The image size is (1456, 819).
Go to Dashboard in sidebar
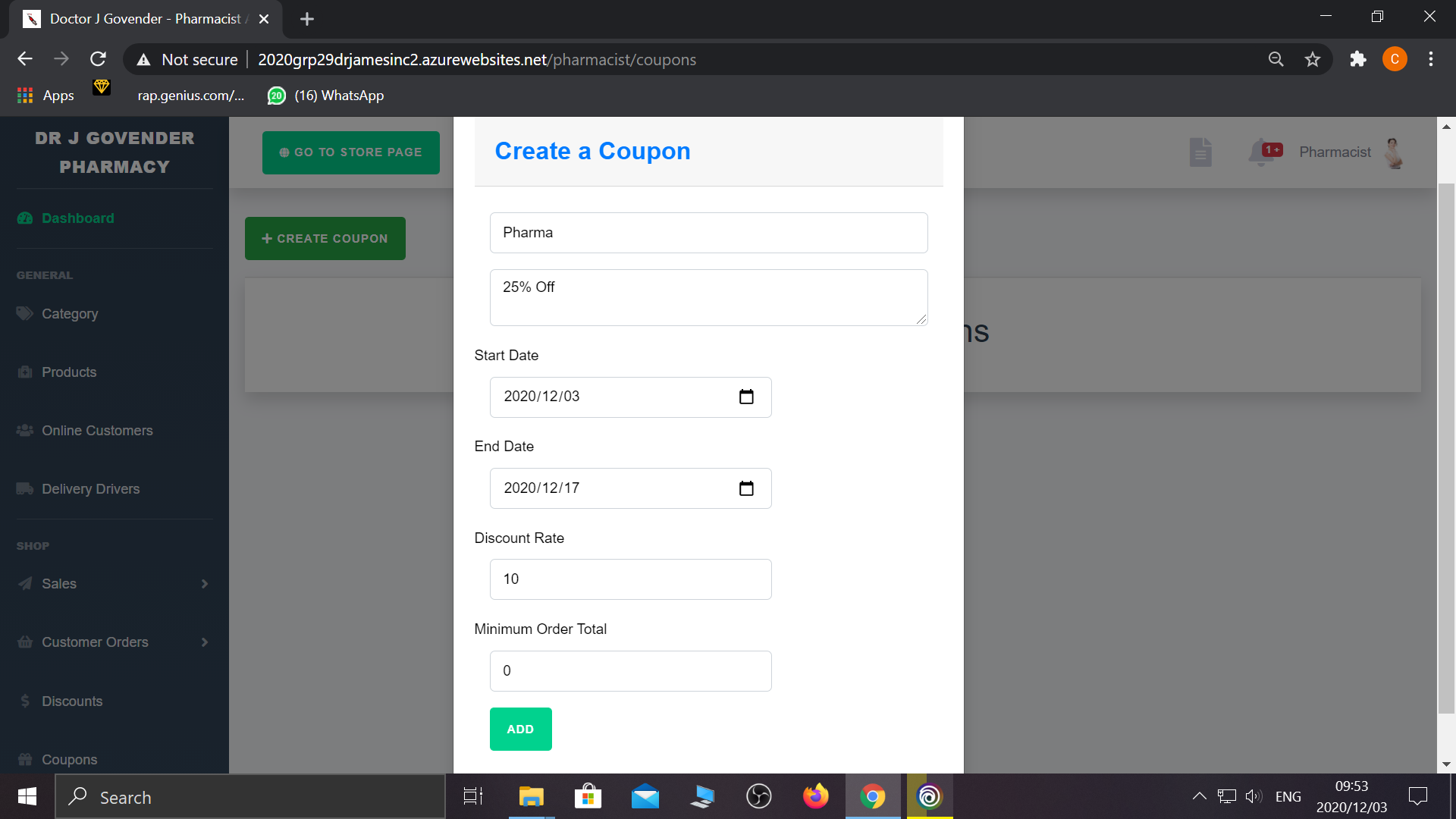click(77, 218)
